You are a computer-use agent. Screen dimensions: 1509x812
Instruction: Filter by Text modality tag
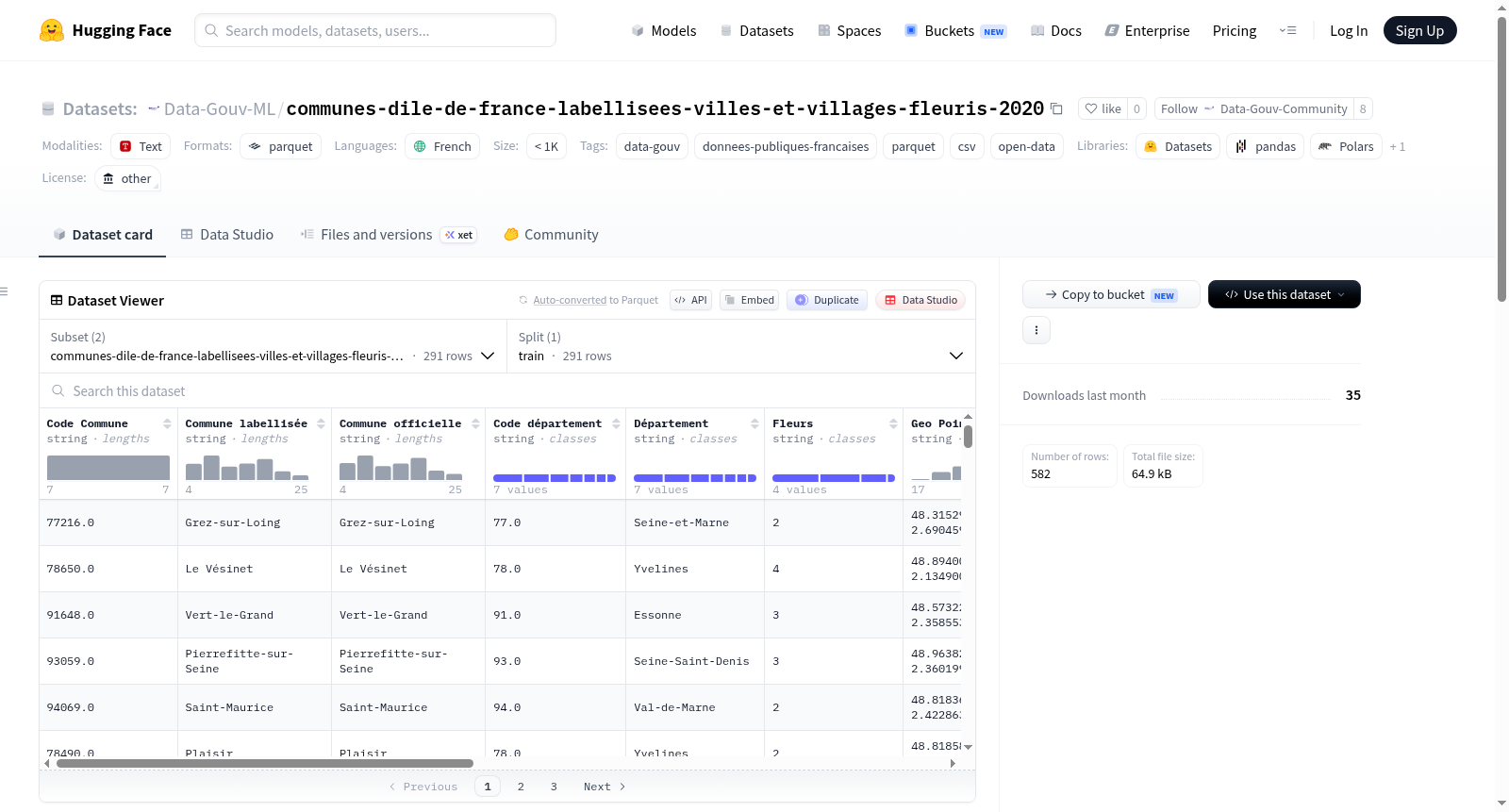click(141, 146)
